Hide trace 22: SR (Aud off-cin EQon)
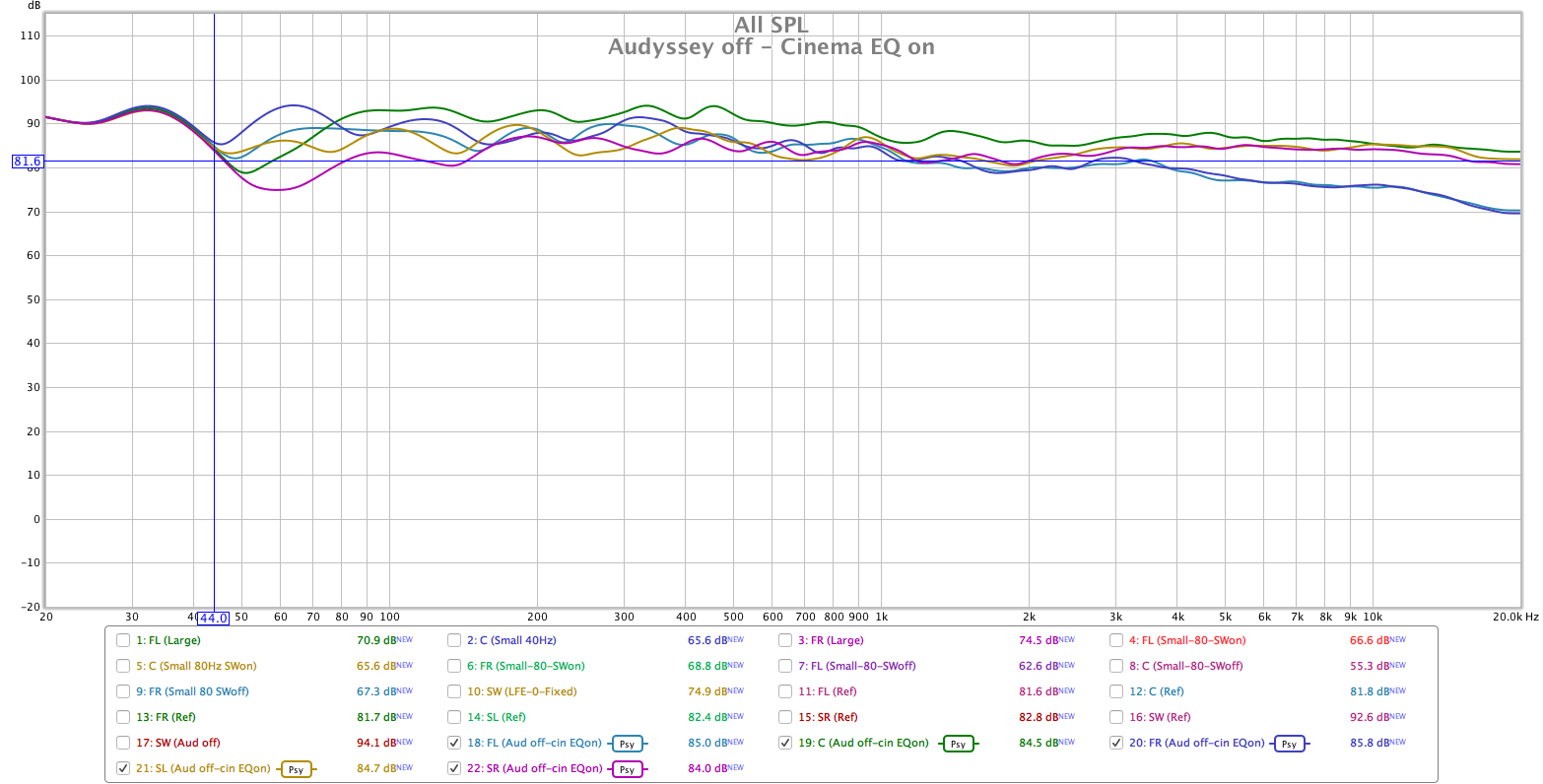1543x784 pixels. 454,768
